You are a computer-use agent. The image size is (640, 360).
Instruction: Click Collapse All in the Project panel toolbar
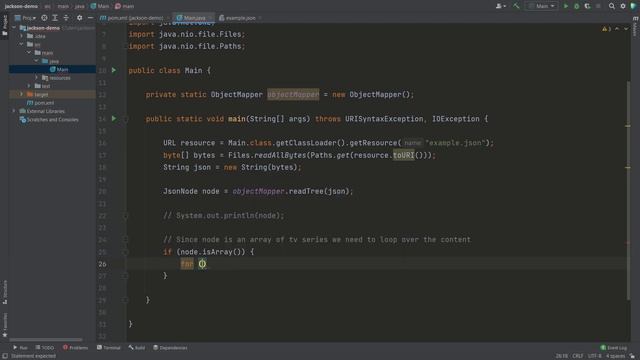tap(66, 18)
